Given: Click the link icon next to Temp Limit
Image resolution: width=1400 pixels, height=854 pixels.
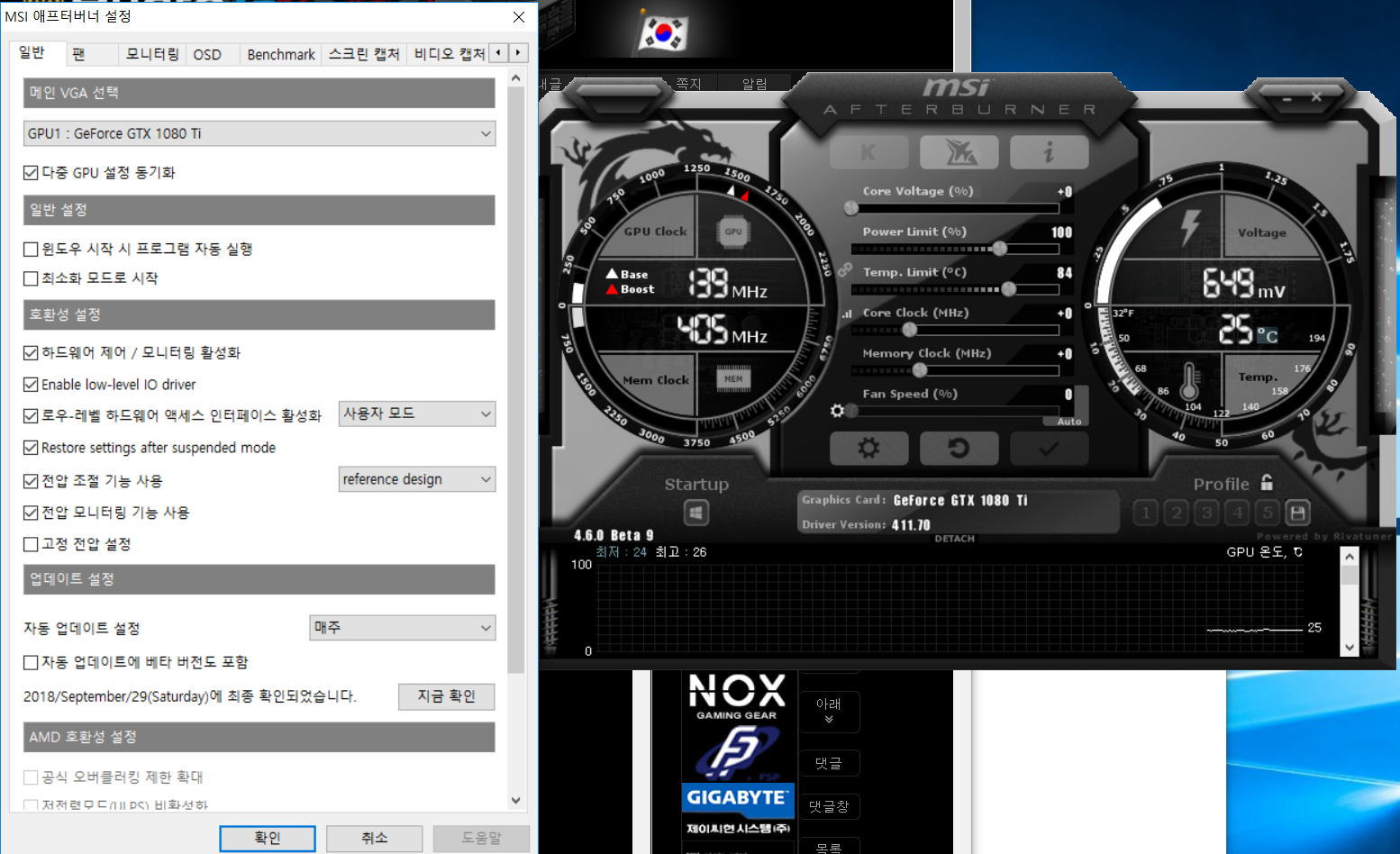Looking at the screenshot, I should pyautogui.click(x=845, y=269).
